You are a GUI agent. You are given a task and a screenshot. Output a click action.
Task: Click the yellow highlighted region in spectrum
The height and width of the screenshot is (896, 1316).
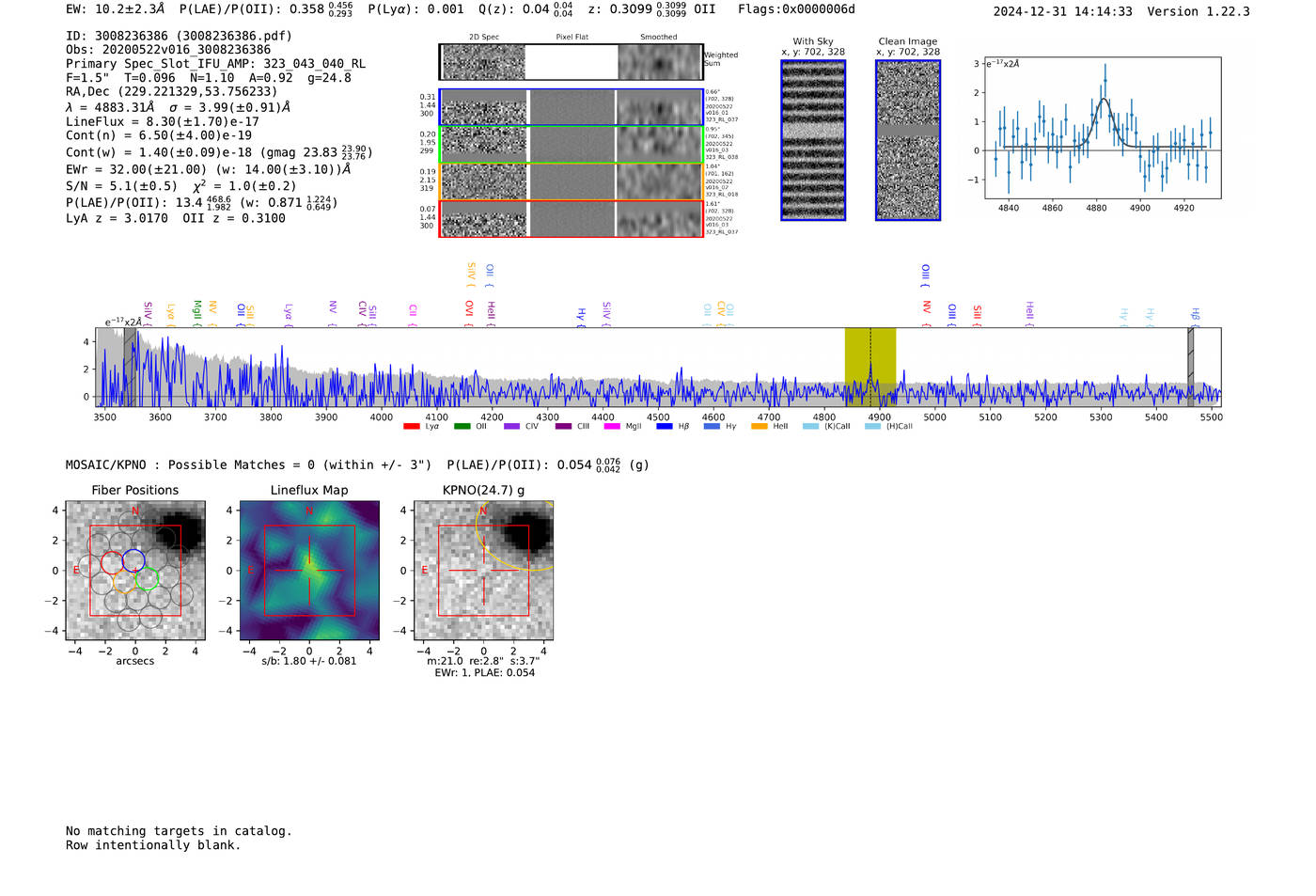[x=870, y=367]
